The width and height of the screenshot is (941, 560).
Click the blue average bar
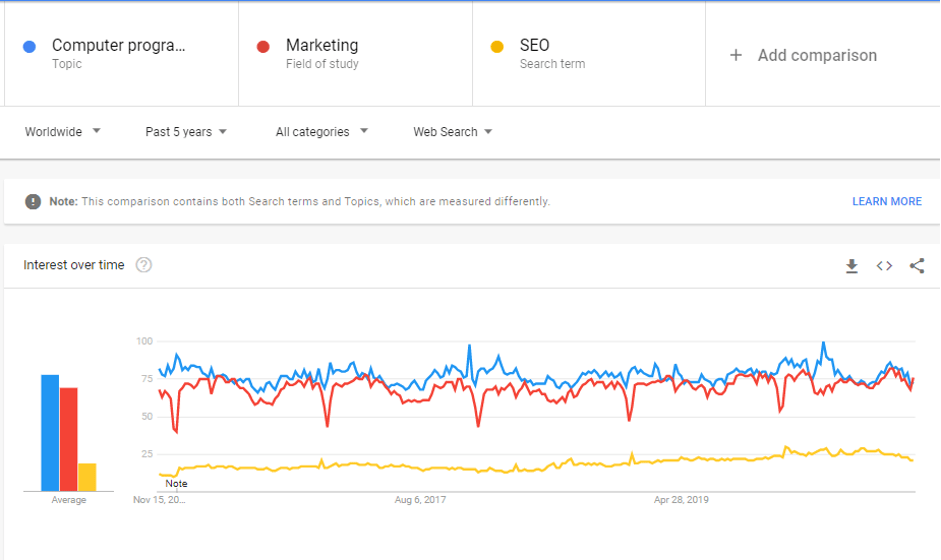click(x=50, y=433)
